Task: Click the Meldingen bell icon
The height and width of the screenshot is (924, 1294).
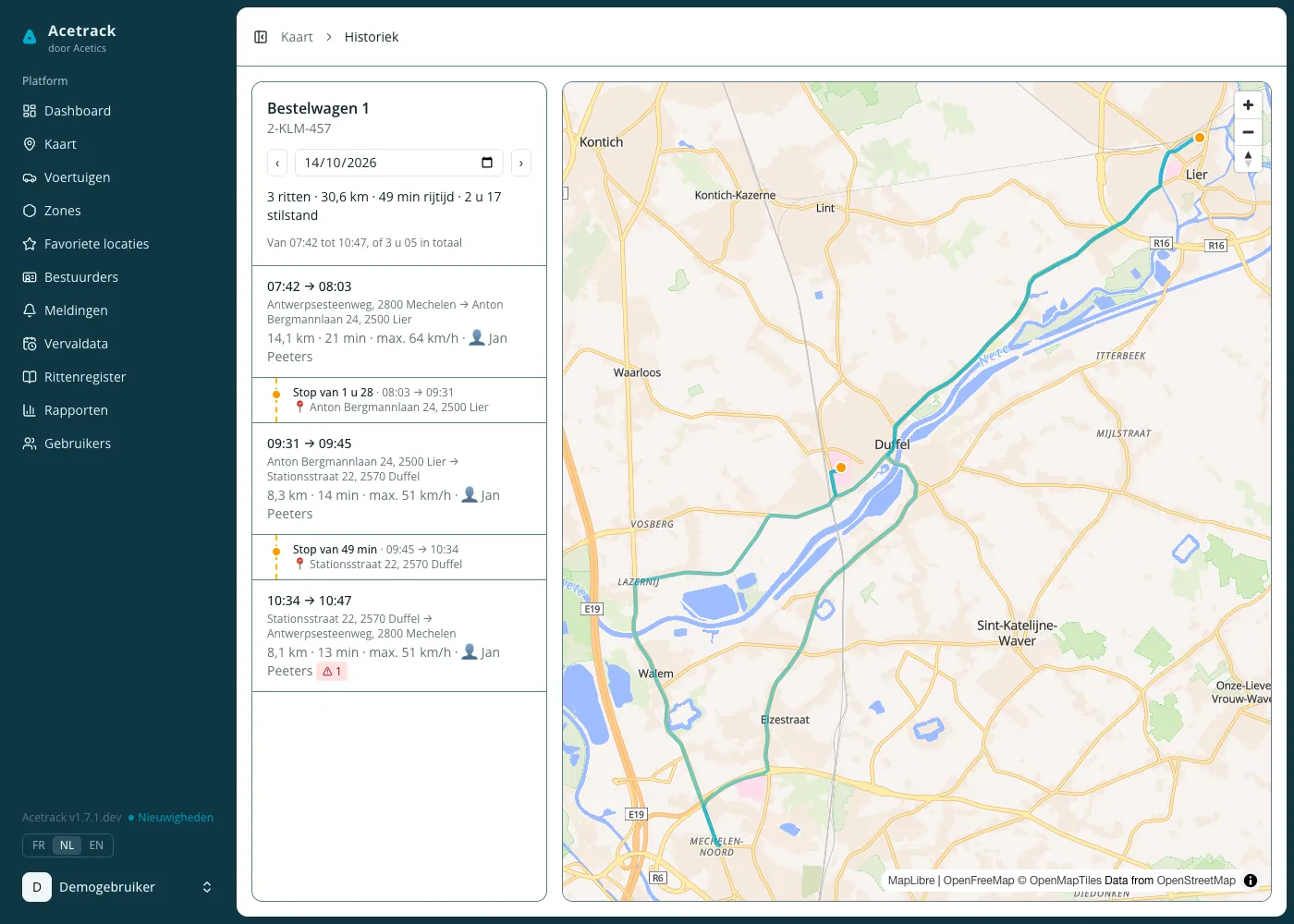Action: tap(30, 310)
